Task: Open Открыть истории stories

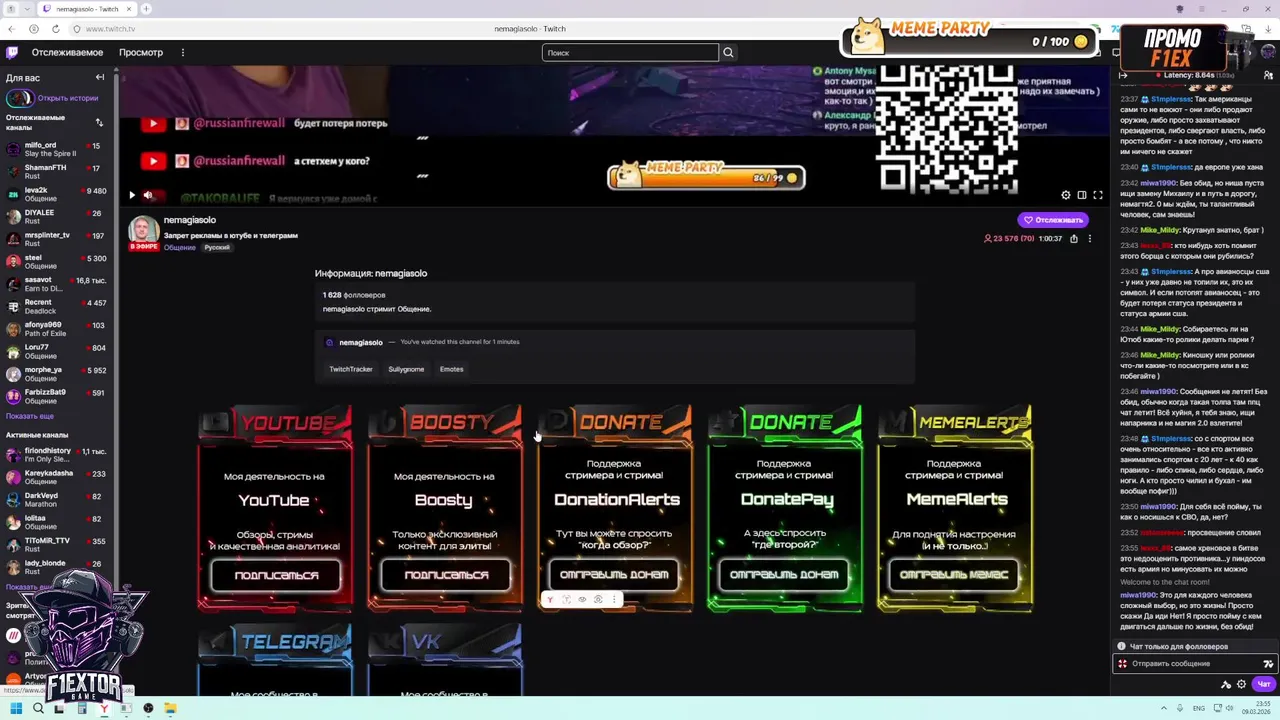Action: [x=68, y=98]
